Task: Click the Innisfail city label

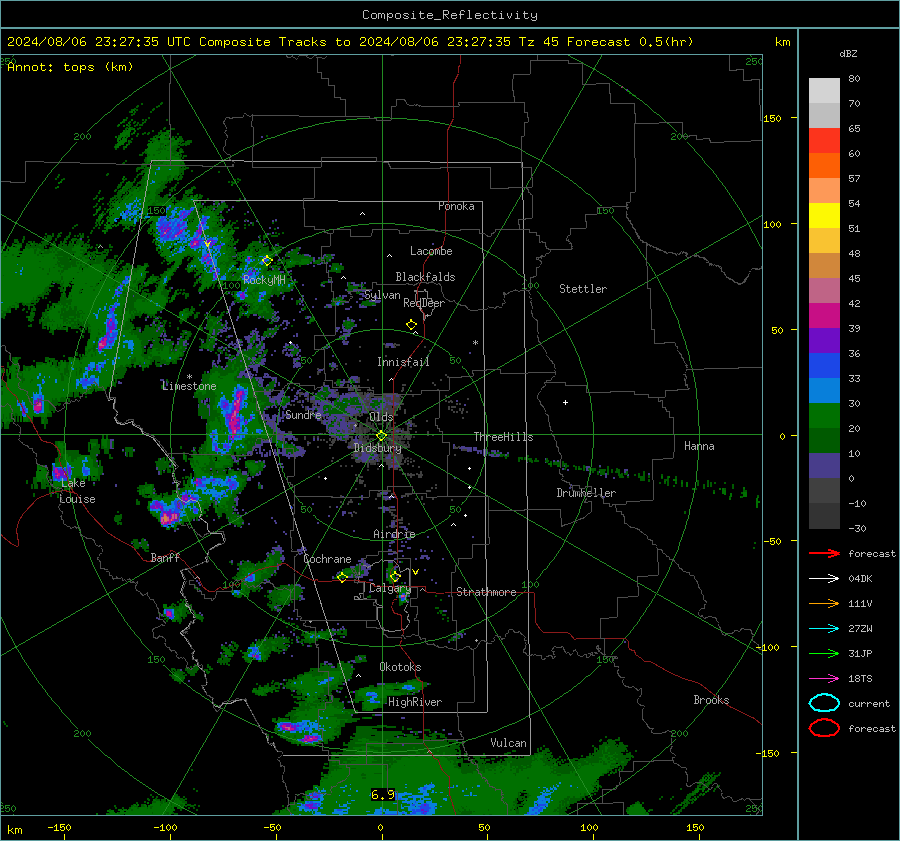Action: point(403,362)
